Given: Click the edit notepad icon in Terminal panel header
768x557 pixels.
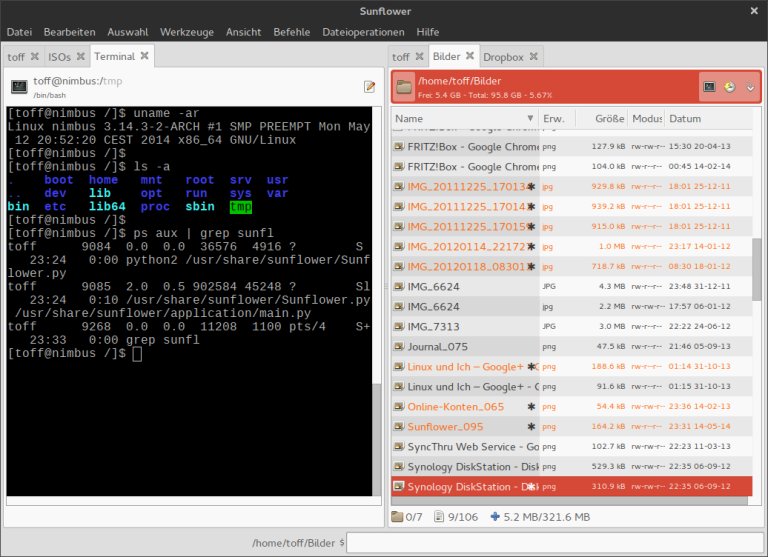Looking at the screenshot, I should [370, 87].
